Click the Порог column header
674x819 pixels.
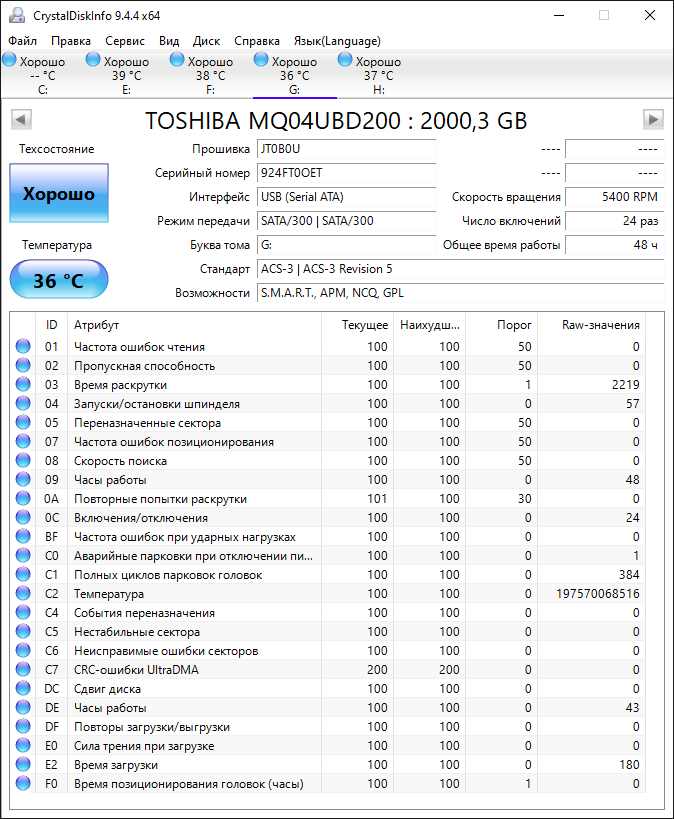(502, 325)
